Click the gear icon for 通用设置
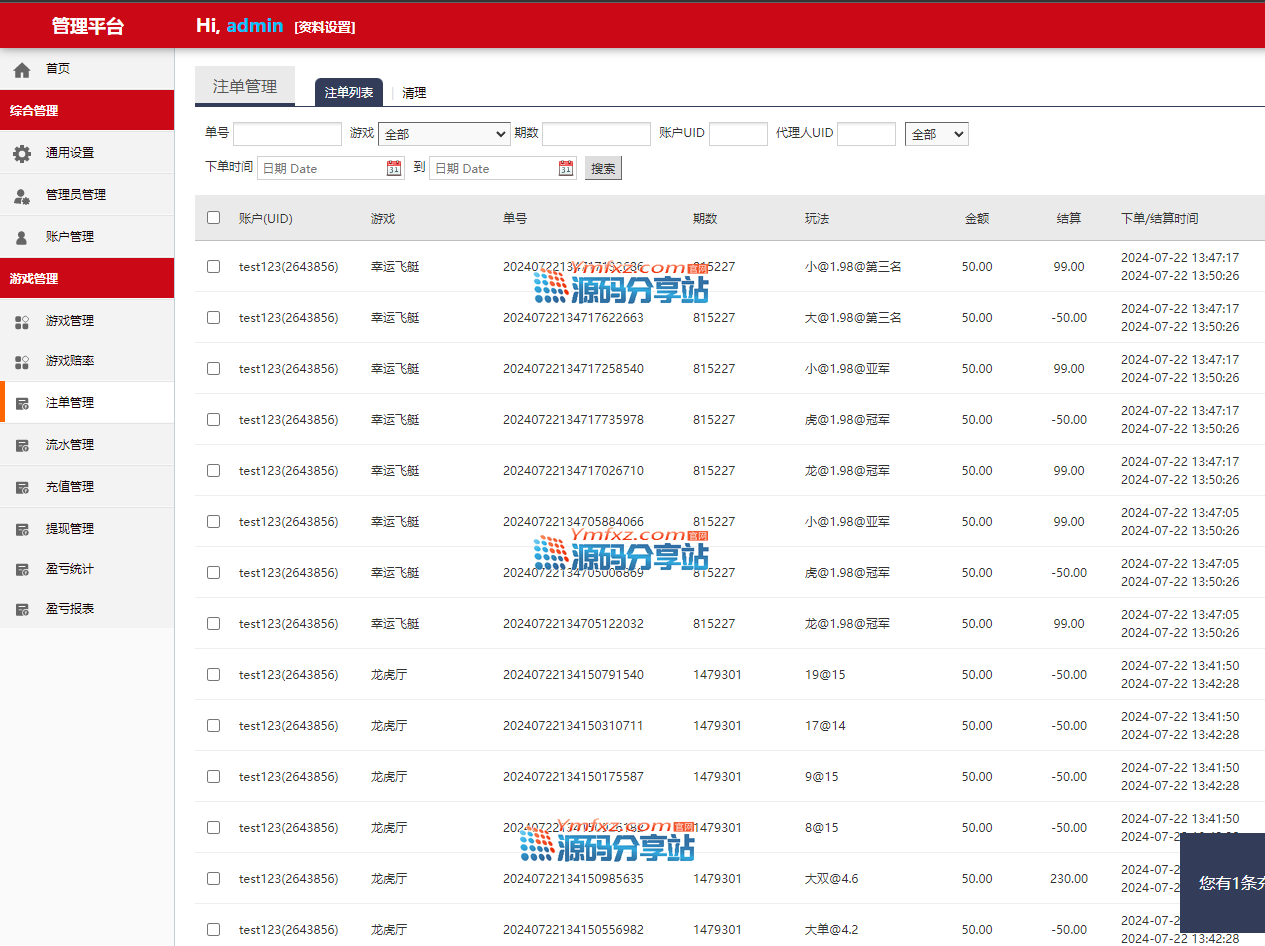Screen dimensions: 1265x946 coord(22,153)
